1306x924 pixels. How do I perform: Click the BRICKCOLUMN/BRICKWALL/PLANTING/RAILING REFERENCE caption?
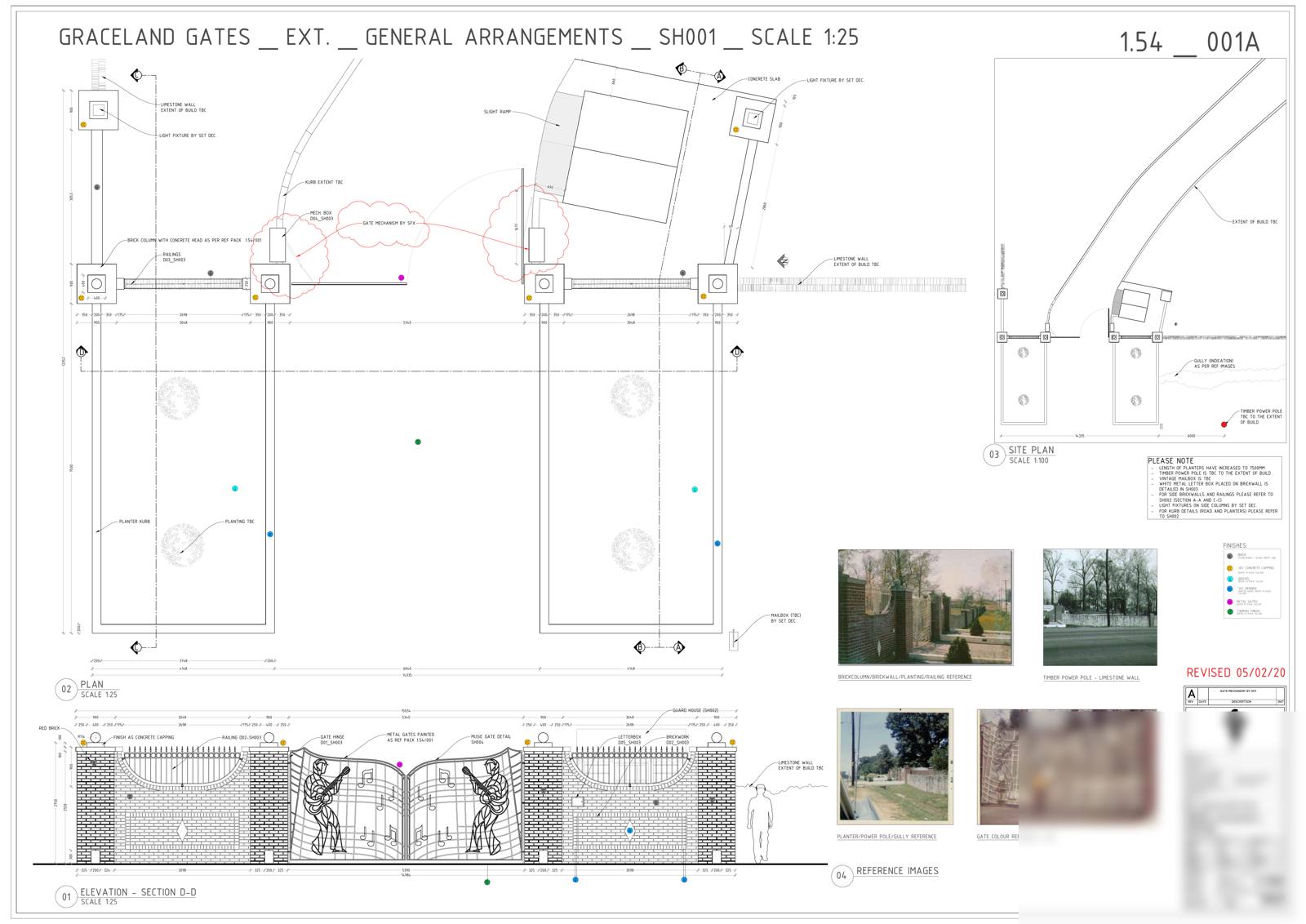click(x=904, y=677)
